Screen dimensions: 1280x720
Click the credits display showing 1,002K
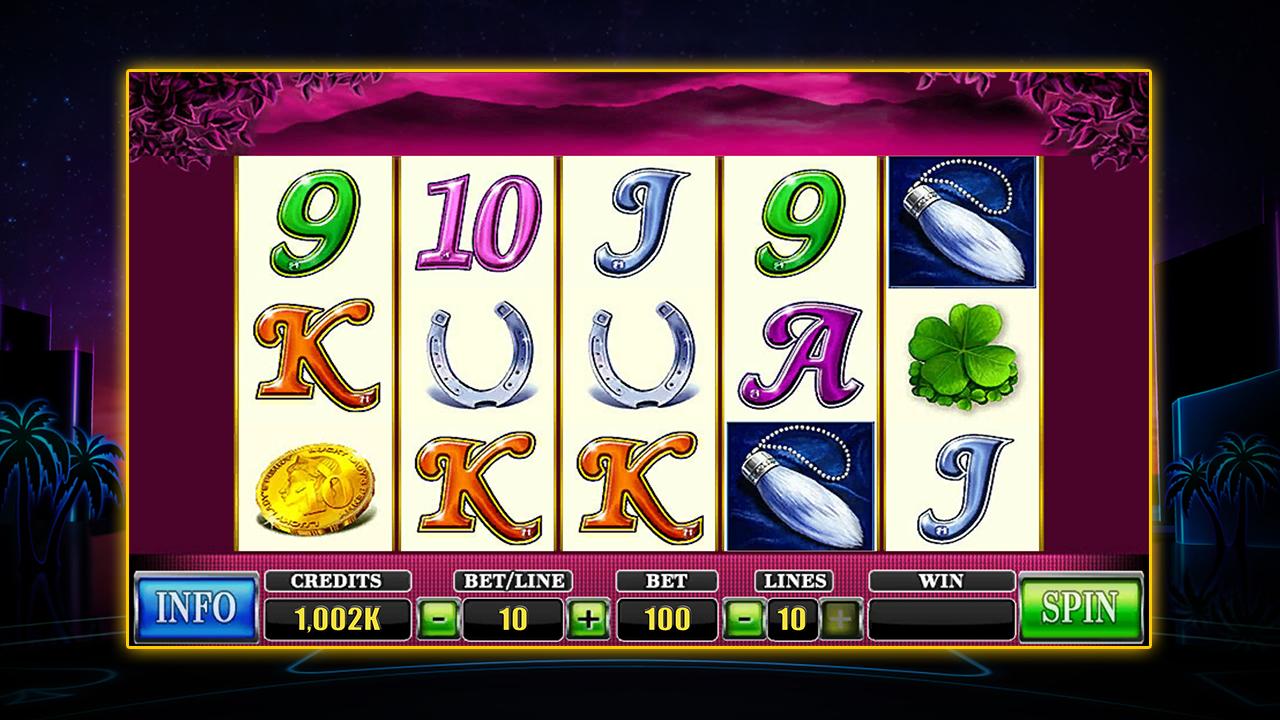coord(337,619)
